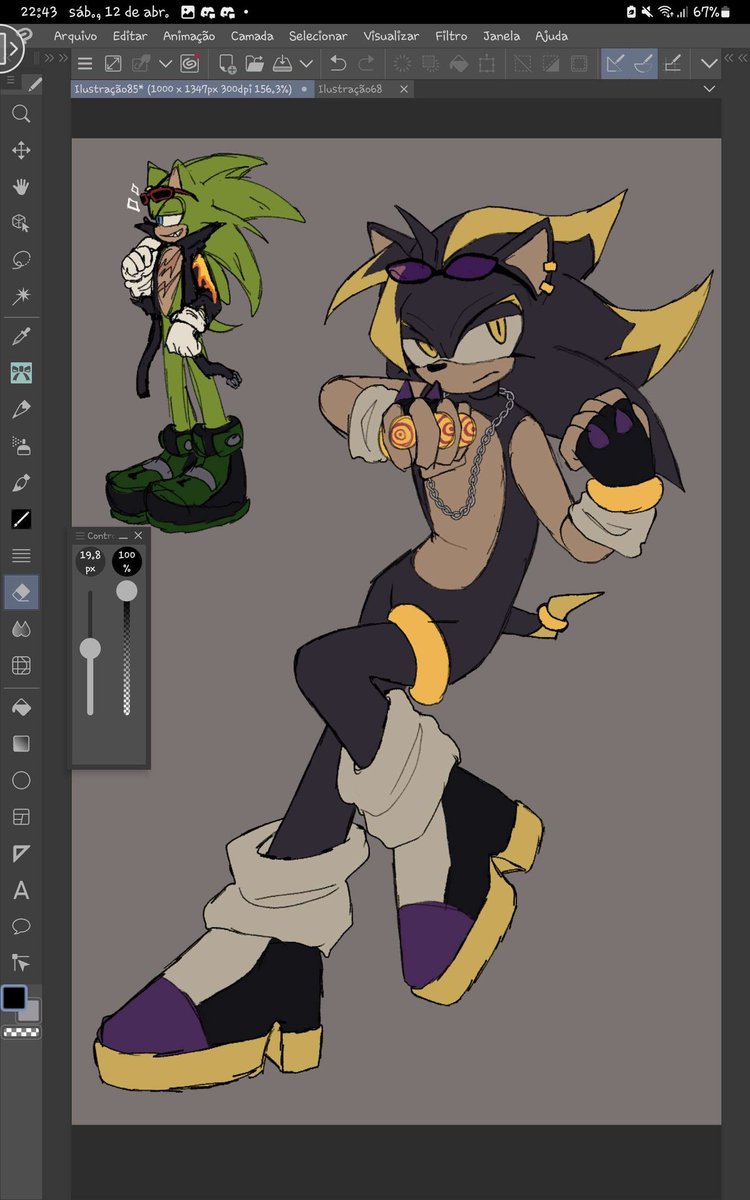The height and width of the screenshot is (1200, 750).
Task: Select the Eyedropper tool
Action: (20, 337)
